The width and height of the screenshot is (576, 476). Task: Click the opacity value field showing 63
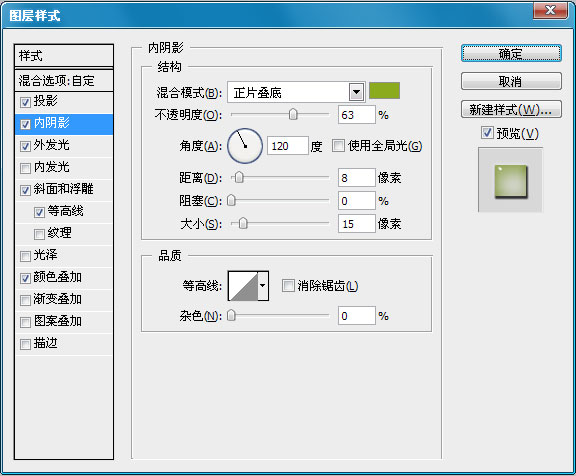pos(357,115)
